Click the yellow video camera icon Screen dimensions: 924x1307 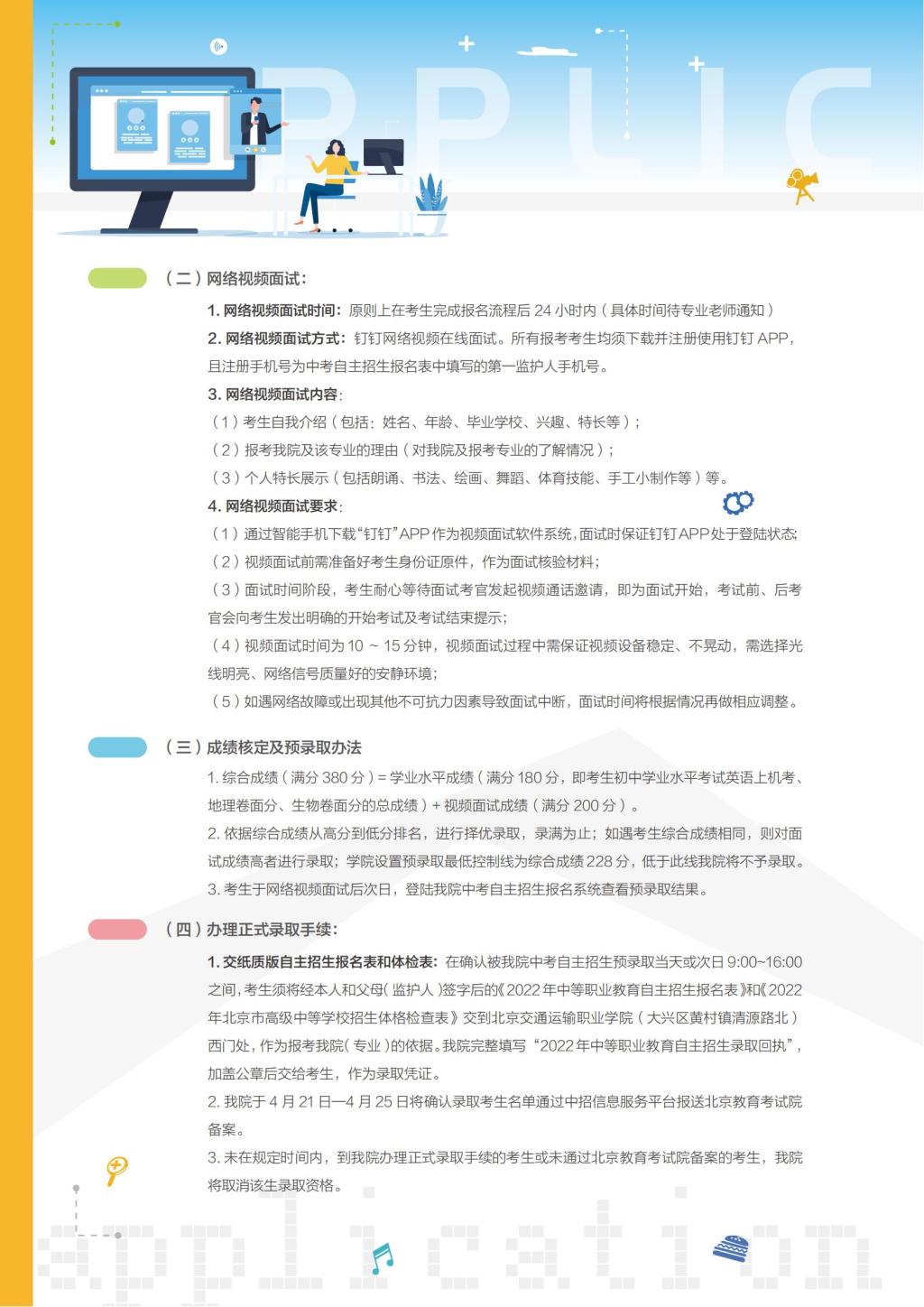click(800, 185)
